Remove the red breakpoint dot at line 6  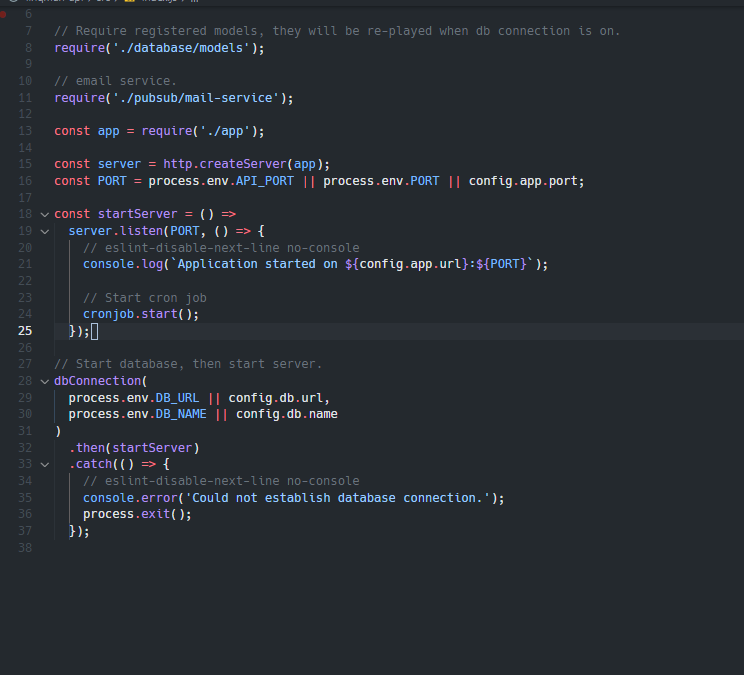point(4,15)
